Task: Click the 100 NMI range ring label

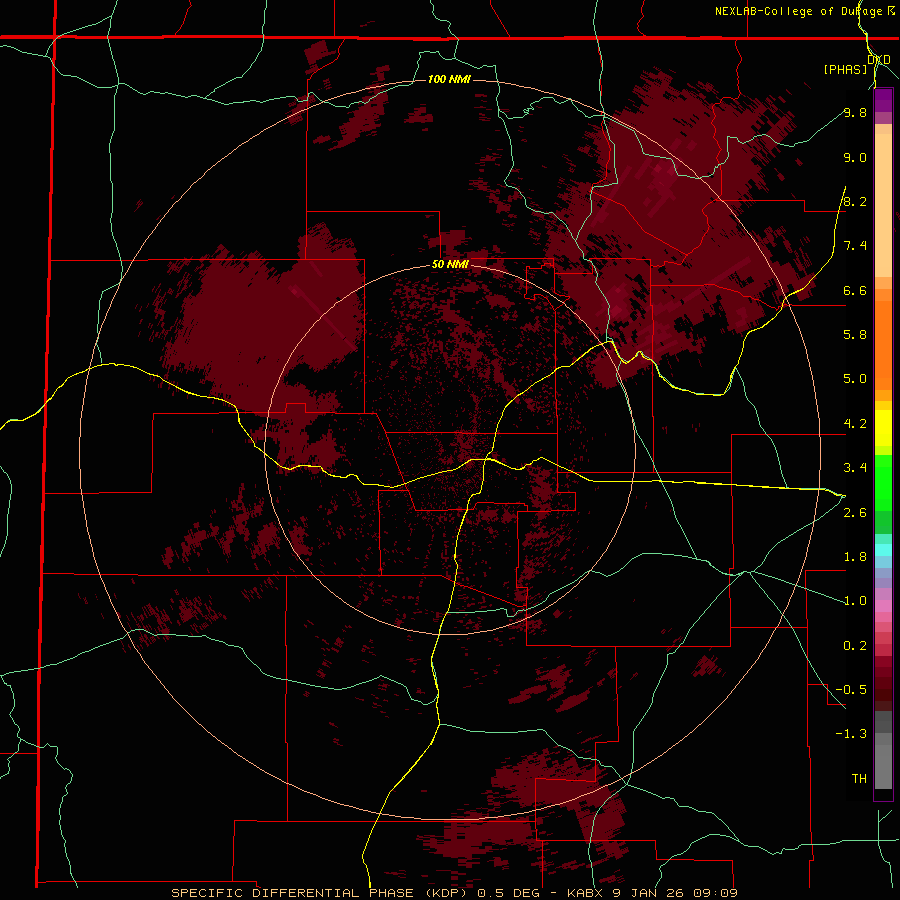Action: click(449, 79)
